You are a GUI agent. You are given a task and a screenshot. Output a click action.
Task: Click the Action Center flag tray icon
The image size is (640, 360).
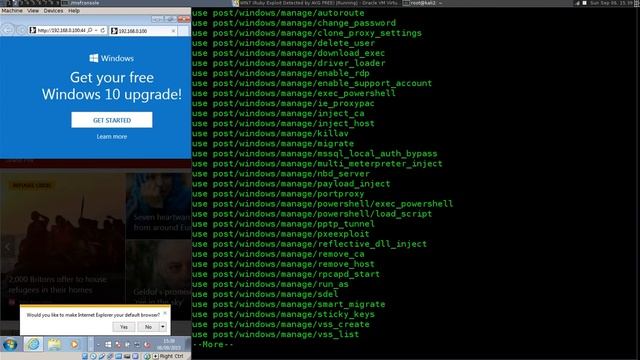tap(127, 345)
